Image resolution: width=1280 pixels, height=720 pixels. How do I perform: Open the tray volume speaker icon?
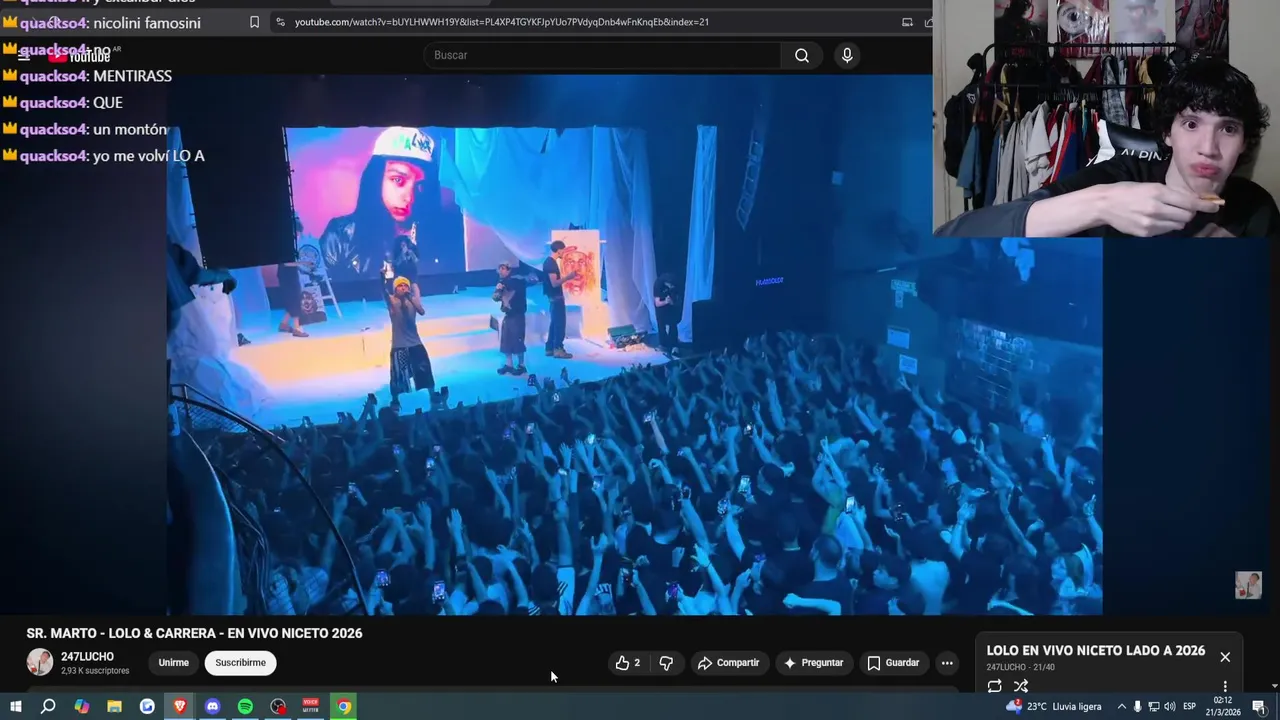click(x=1170, y=707)
